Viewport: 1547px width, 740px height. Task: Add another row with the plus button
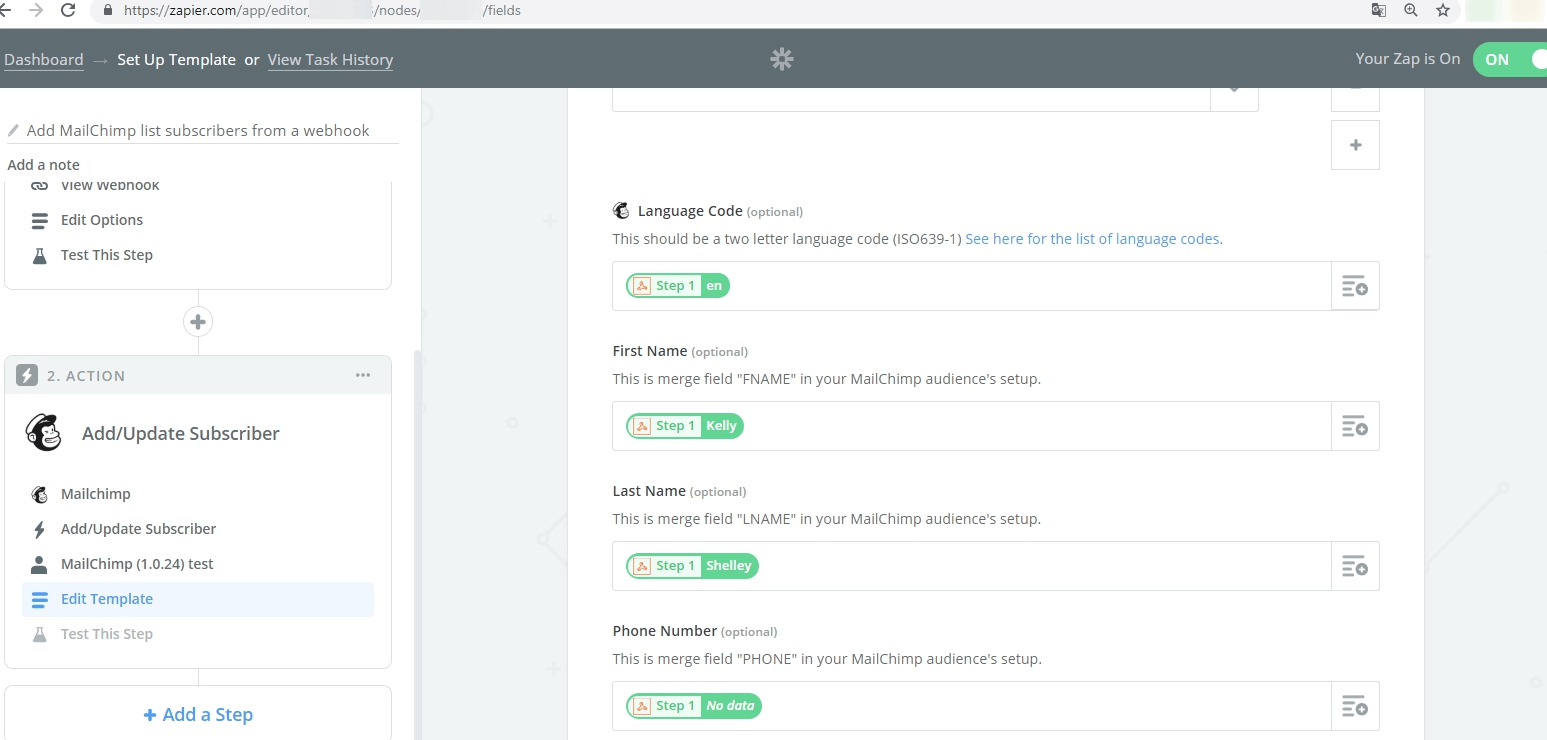click(x=1356, y=145)
